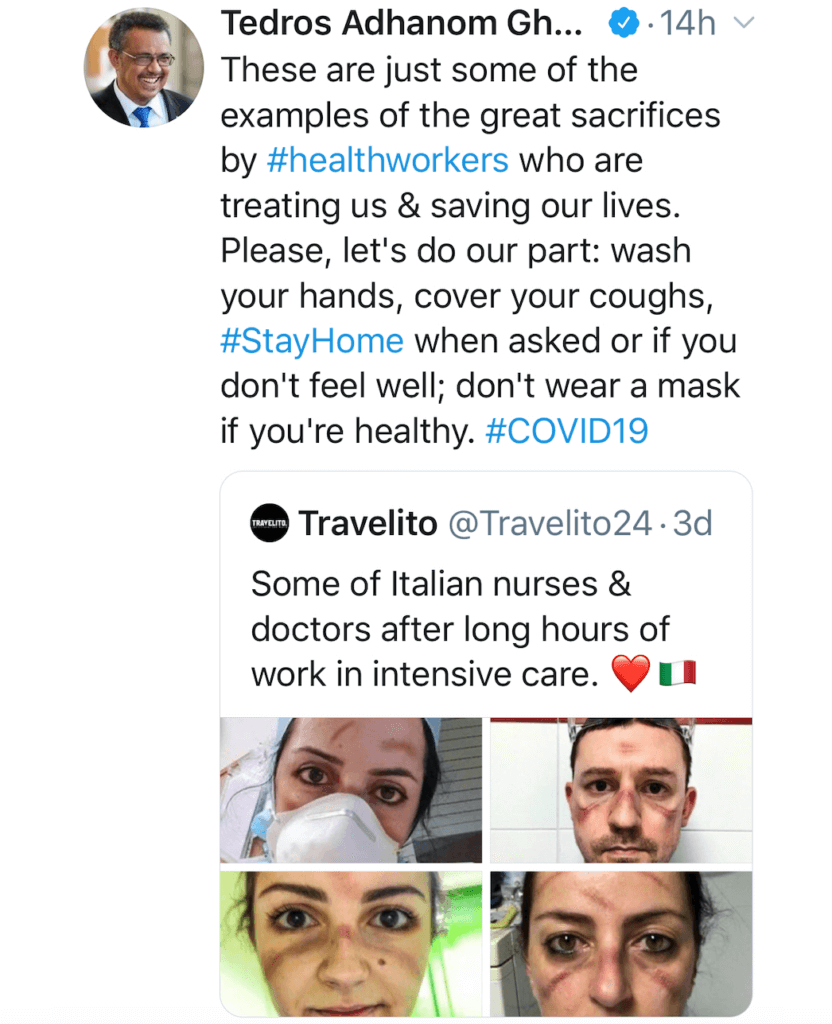832x1024 pixels.
Task: Click the 3d quoted tweet timestamp
Action: click(692, 523)
